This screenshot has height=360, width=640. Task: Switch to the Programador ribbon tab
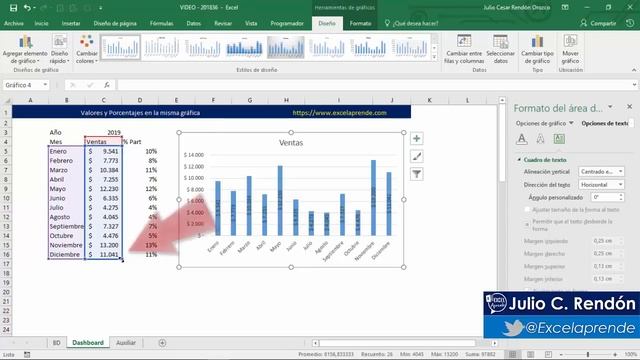[x=287, y=23]
